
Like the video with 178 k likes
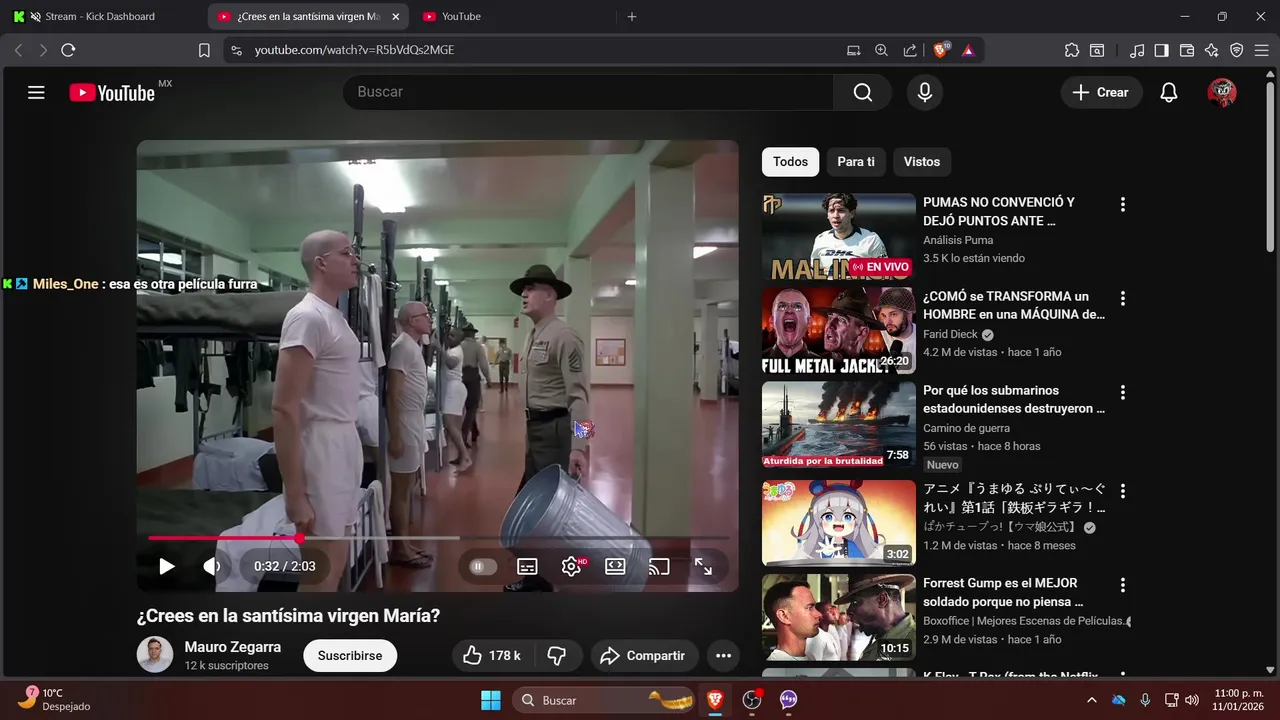(x=492, y=656)
